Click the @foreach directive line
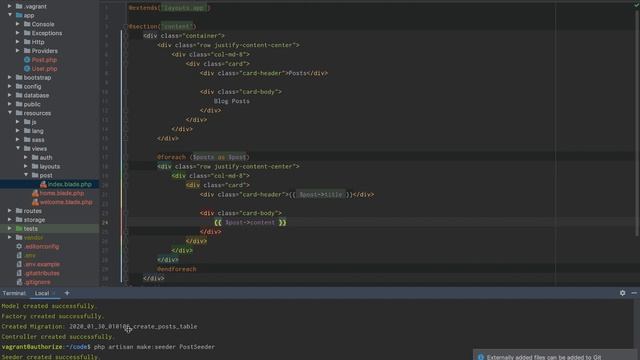This screenshot has width=640, height=360. click(x=203, y=157)
